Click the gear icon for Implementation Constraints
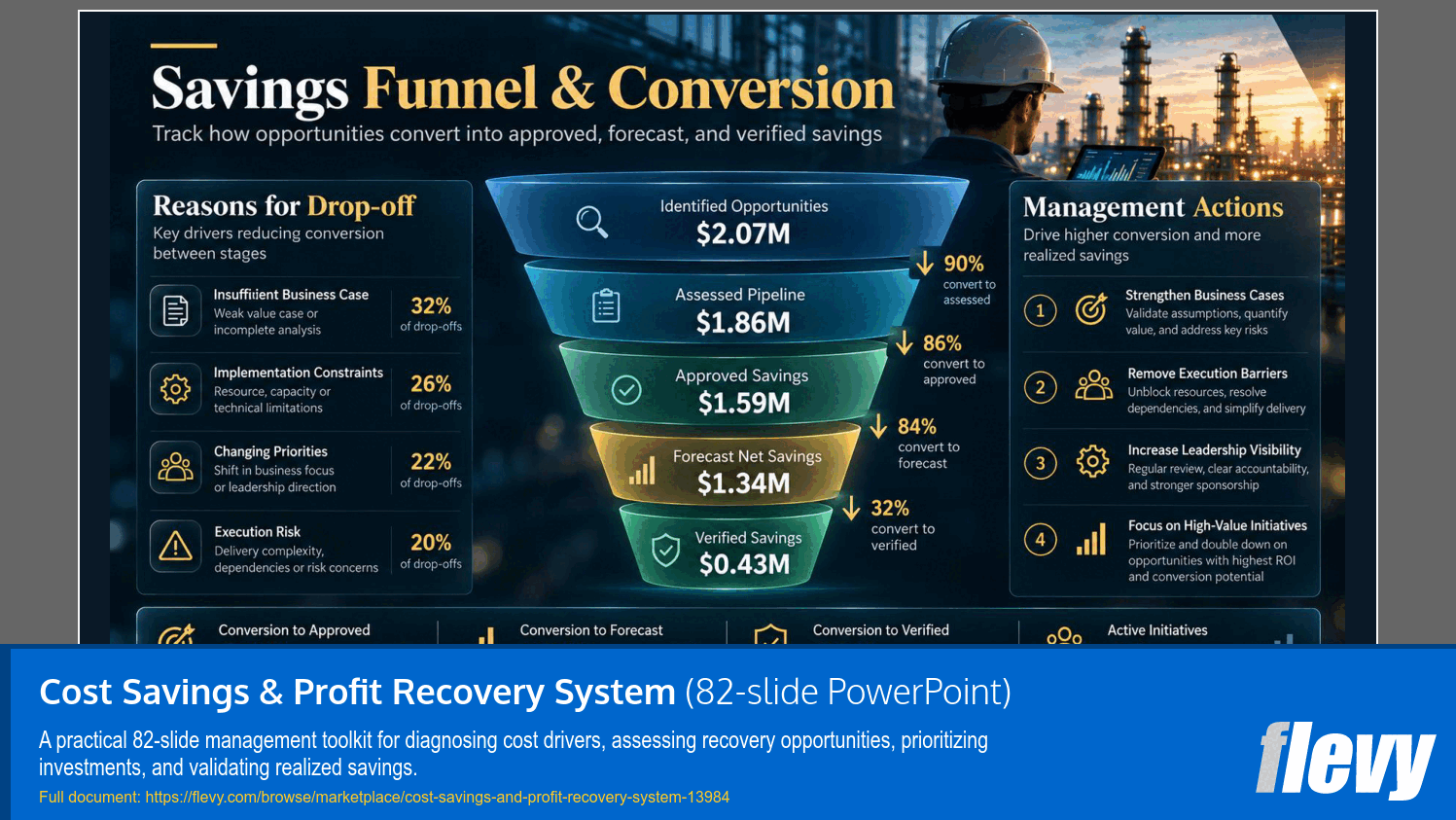The width and height of the screenshot is (1456, 820). point(175,389)
